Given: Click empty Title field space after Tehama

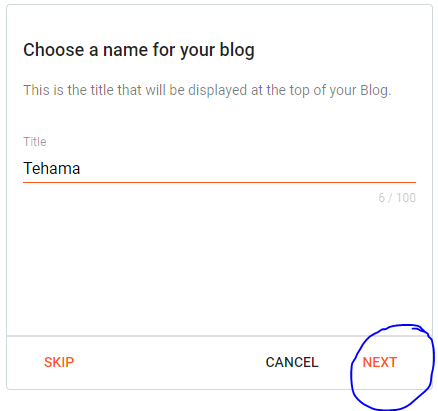Looking at the screenshot, I should [247, 168].
